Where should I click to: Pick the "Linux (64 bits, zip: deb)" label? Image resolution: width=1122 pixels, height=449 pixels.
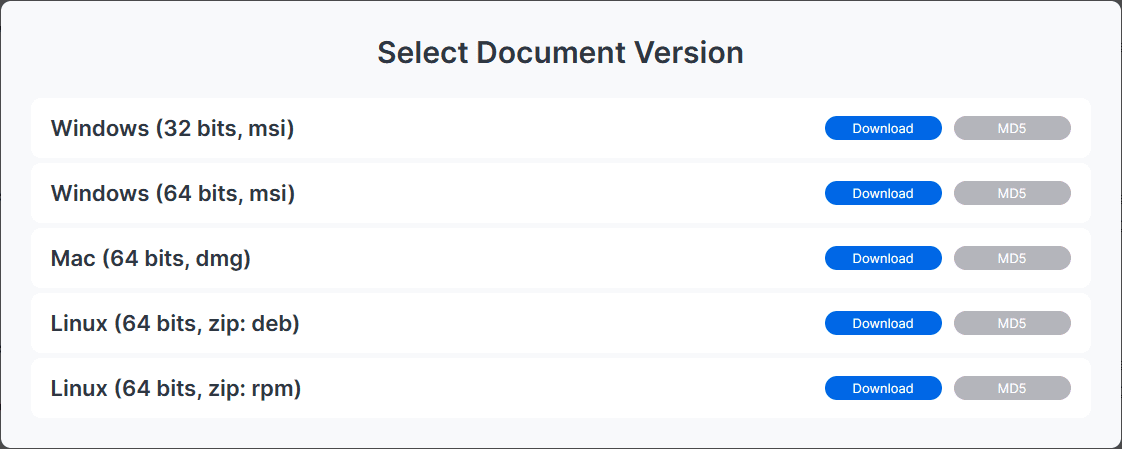tap(175, 323)
